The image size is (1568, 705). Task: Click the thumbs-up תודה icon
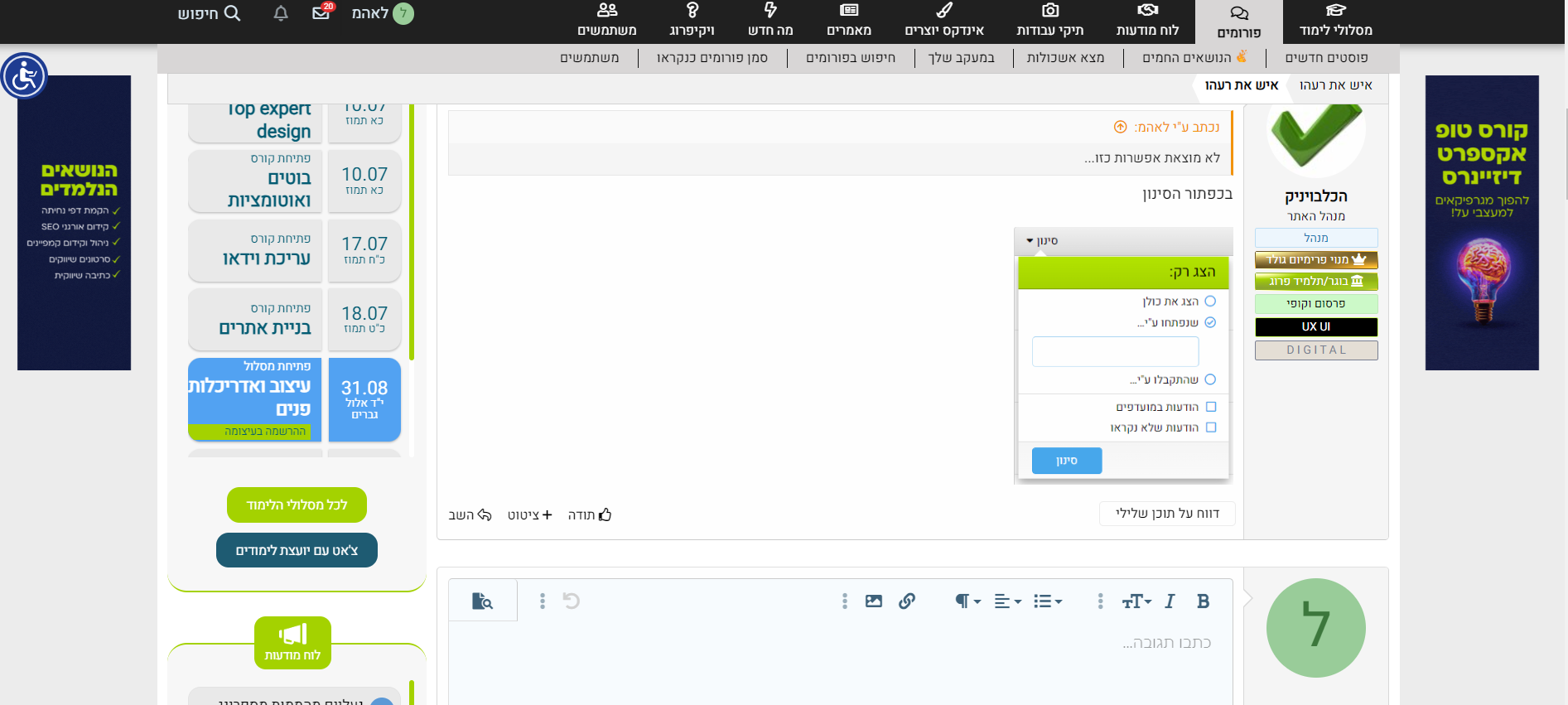(x=605, y=514)
